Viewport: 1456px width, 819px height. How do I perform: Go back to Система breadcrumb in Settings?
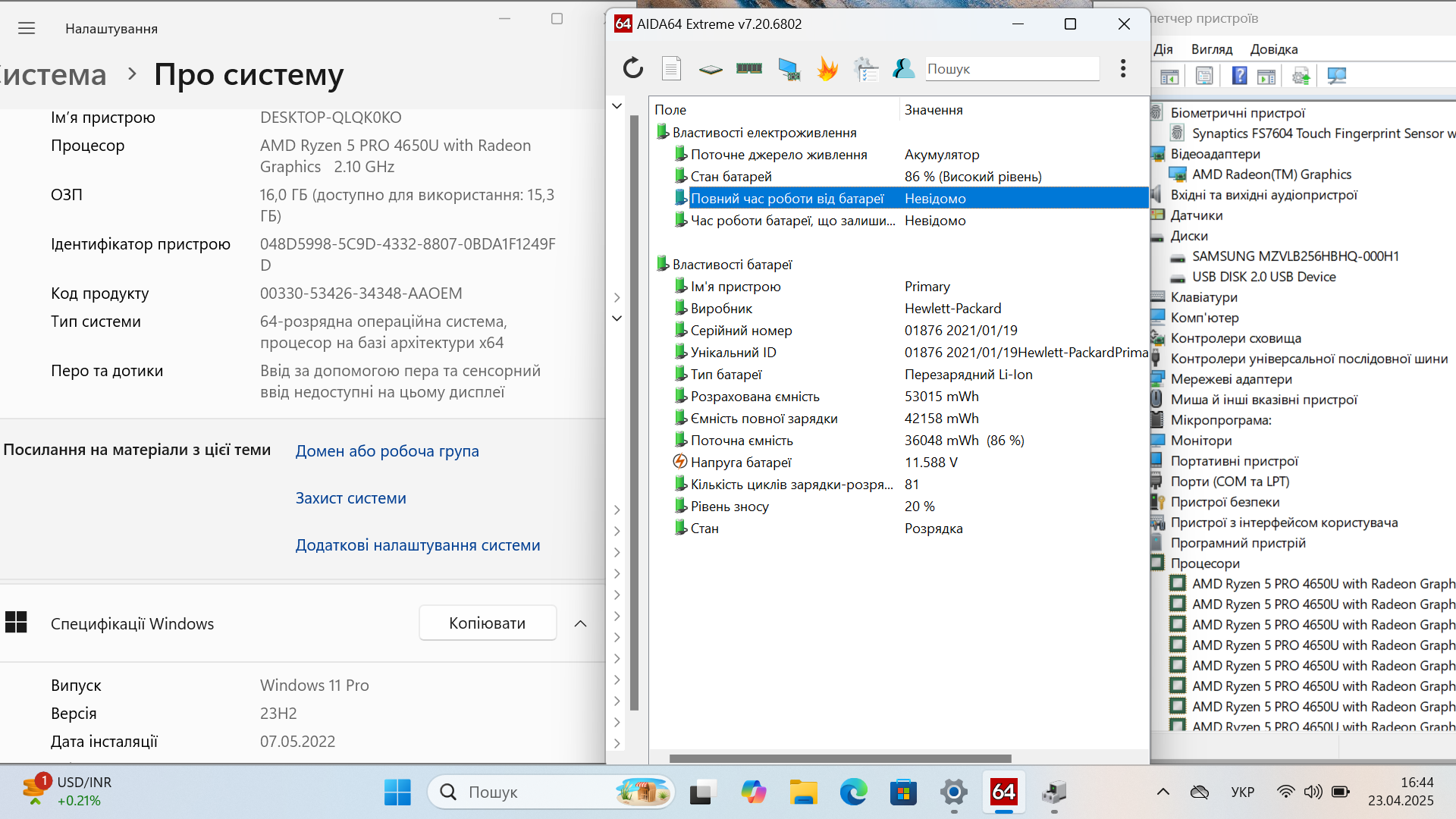[53, 74]
